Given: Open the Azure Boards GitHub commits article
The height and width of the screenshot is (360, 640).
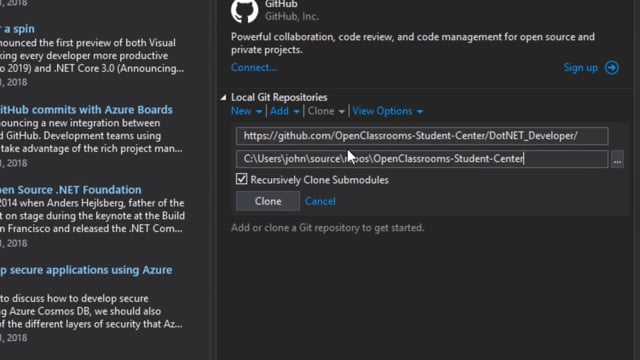Looking at the screenshot, I should [x=86, y=110].
